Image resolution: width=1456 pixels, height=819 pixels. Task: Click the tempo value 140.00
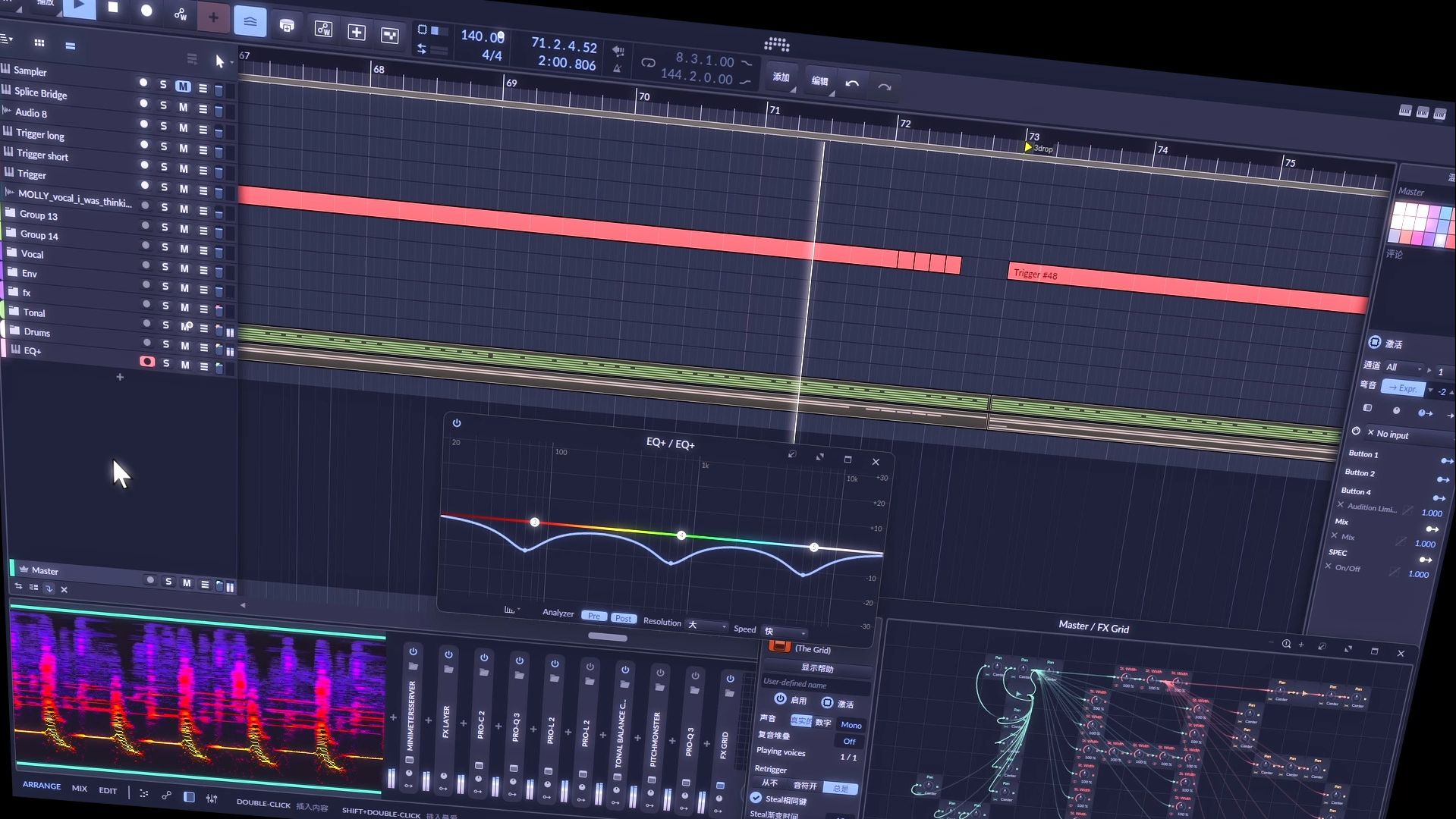(482, 36)
